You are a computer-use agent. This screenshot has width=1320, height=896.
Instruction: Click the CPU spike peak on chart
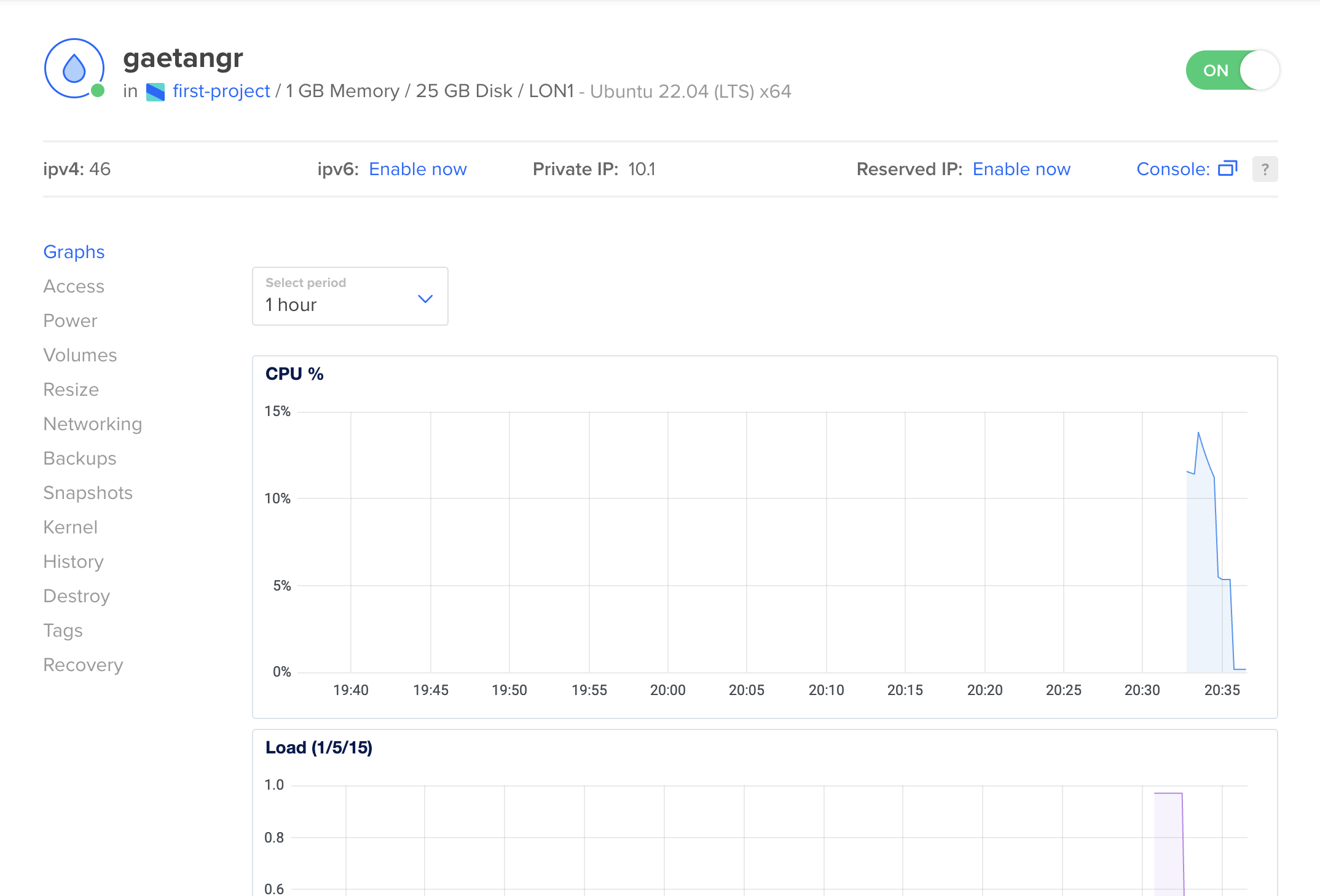pos(1198,433)
